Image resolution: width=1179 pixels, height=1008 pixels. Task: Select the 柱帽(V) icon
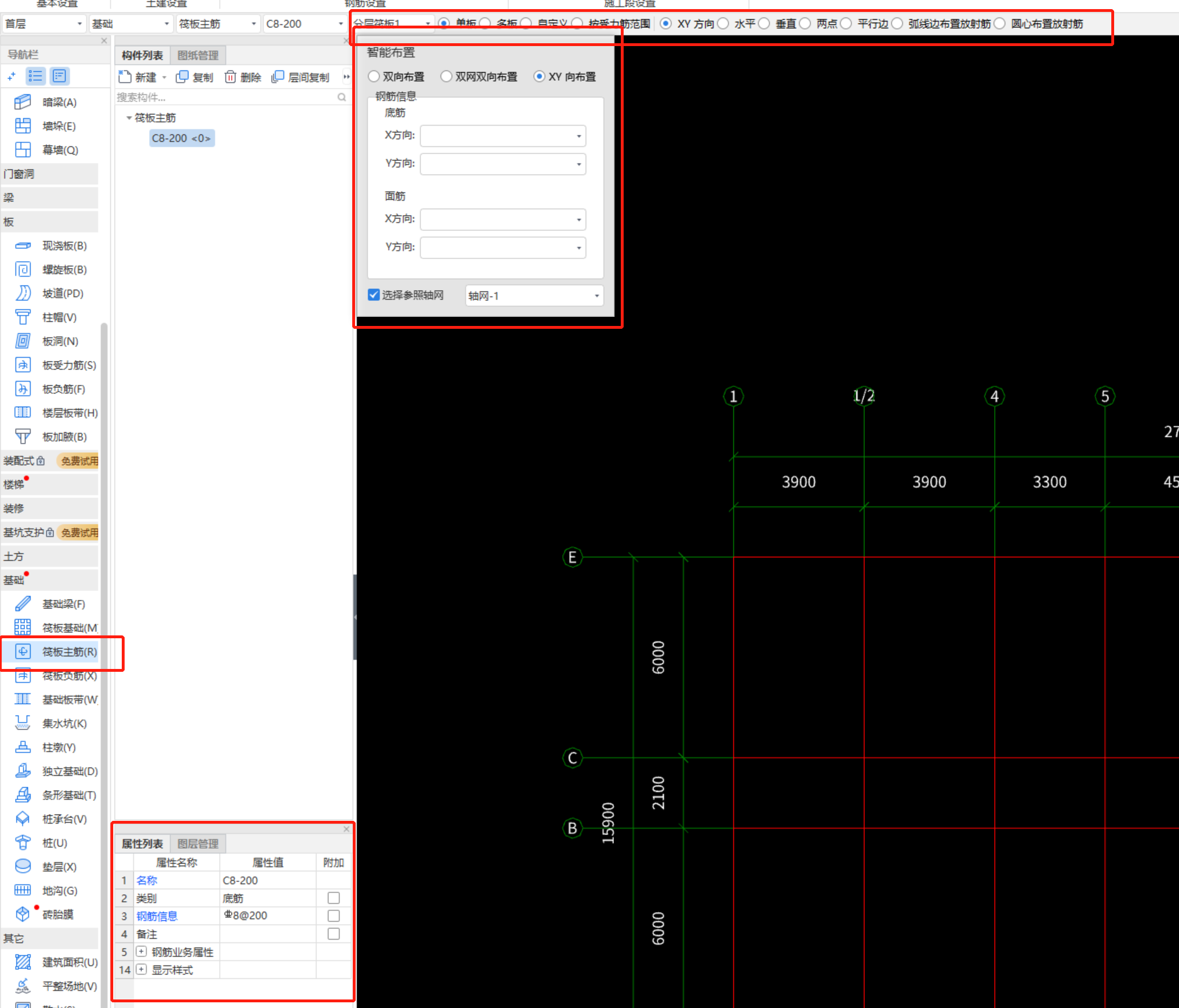coord(23,317)
